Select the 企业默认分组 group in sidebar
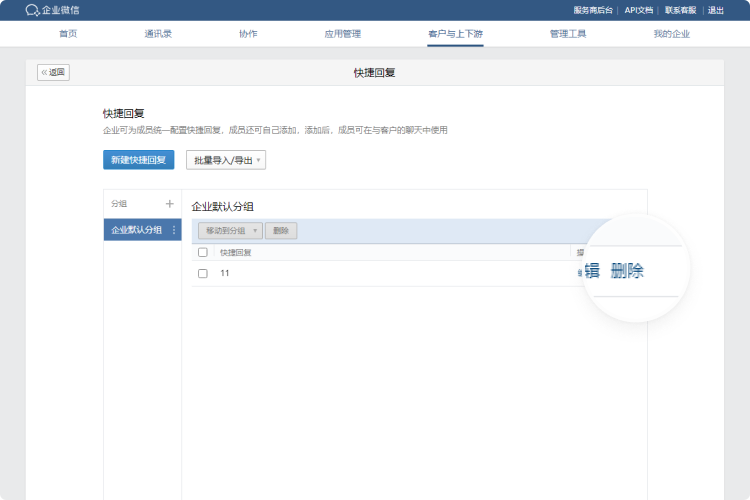This screenshot has width=750, height=500. click(x=143, y=230)
